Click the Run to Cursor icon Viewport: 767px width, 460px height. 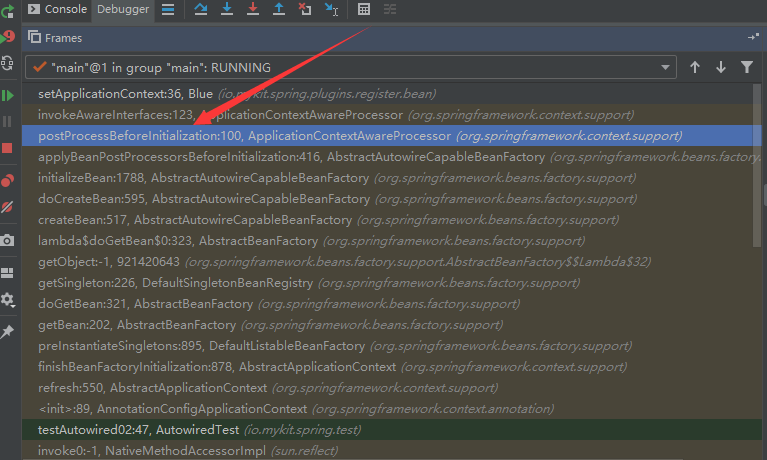point(331,9)
